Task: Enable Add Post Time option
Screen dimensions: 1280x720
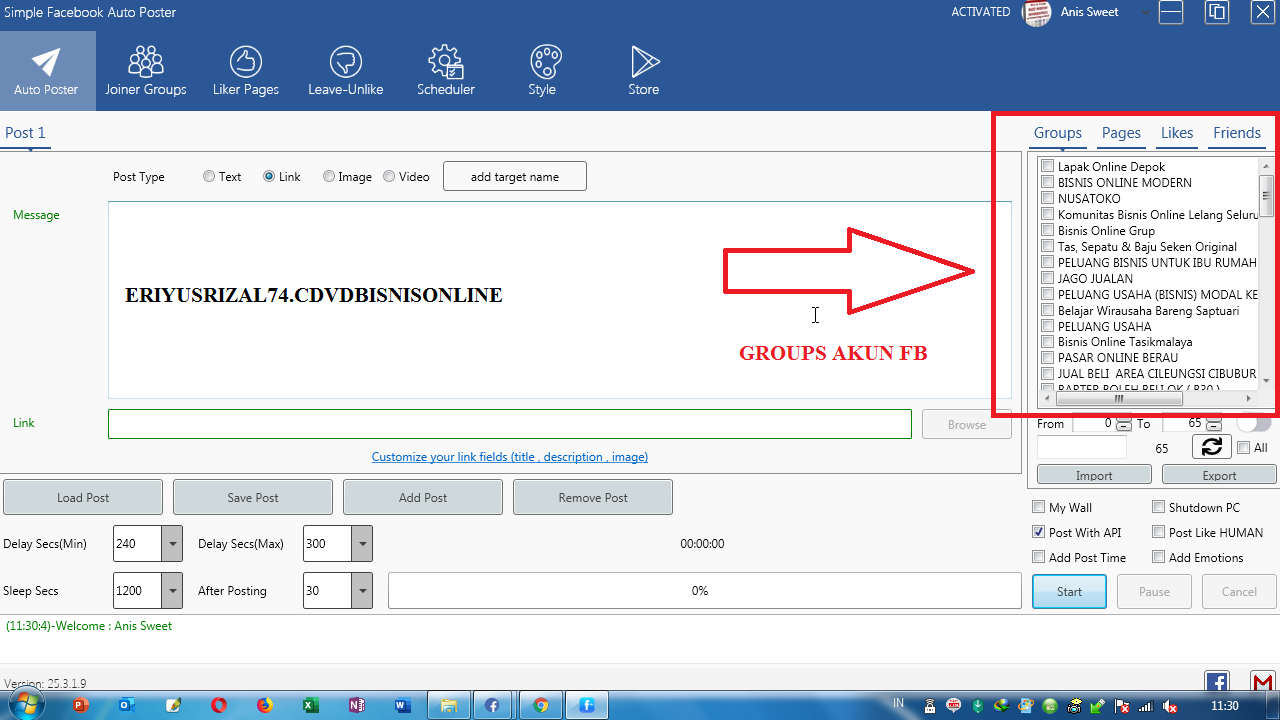Action: pos(1039,557)
